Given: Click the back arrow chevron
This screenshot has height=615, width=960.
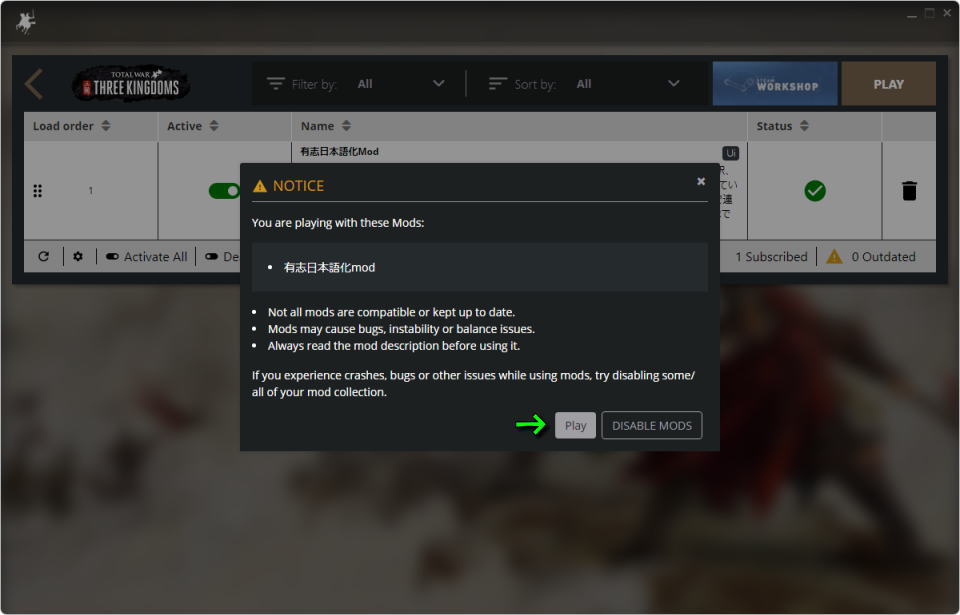Looking at the screenshot, I should point(34,84).
